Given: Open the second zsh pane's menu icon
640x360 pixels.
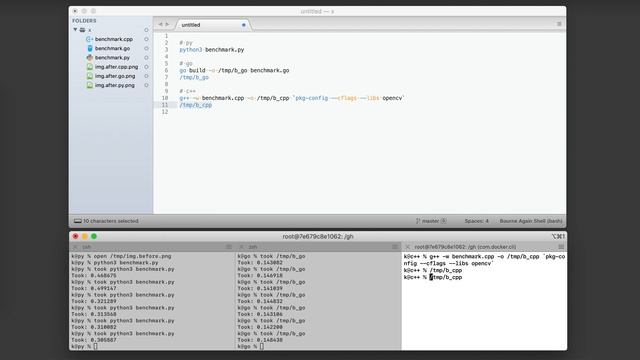Looking at the screenshot, I should 395,247.
